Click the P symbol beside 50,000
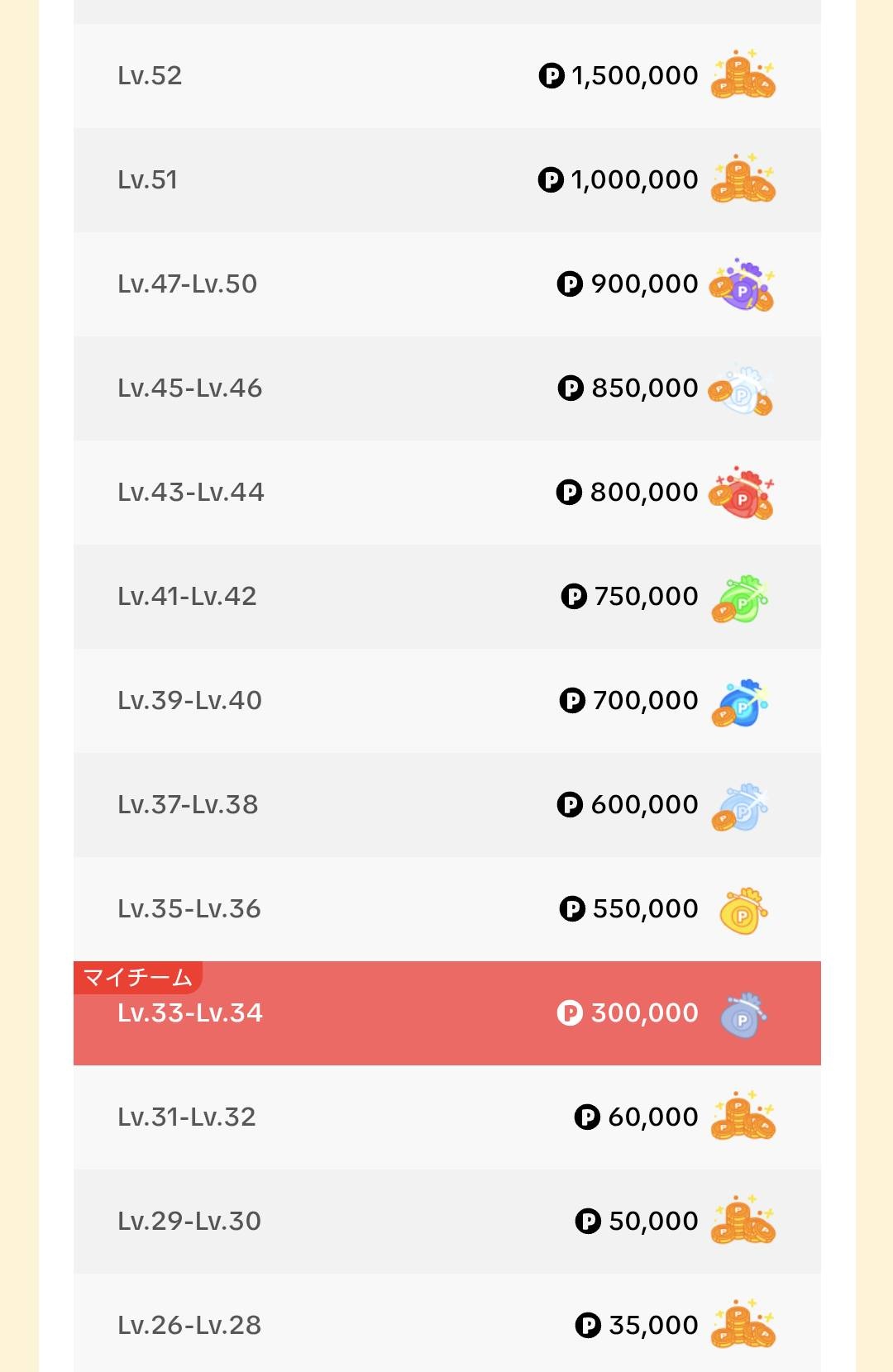 pos(588,1221)
